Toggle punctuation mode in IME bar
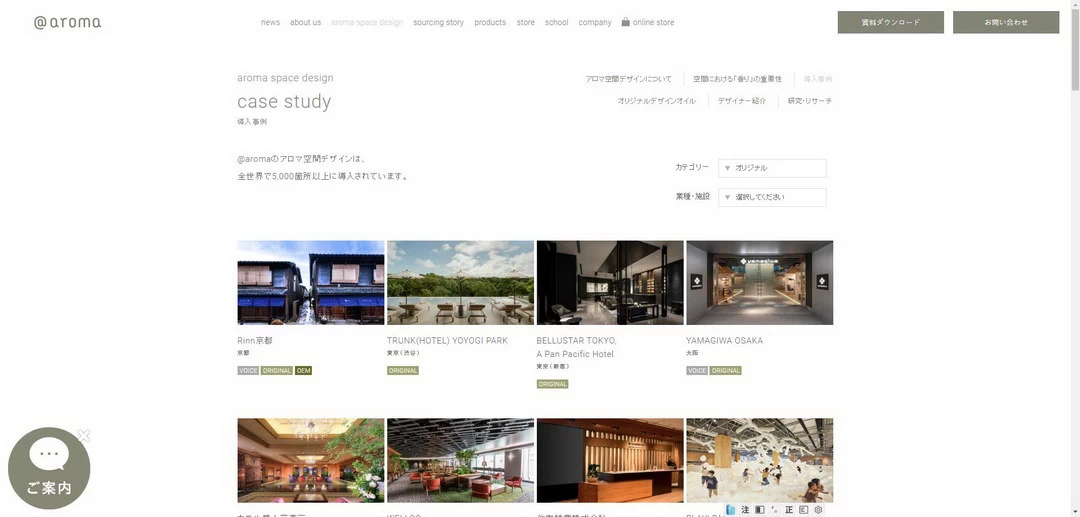The width and height of the screenshot is (1080, 517). [x=775, y=510]
